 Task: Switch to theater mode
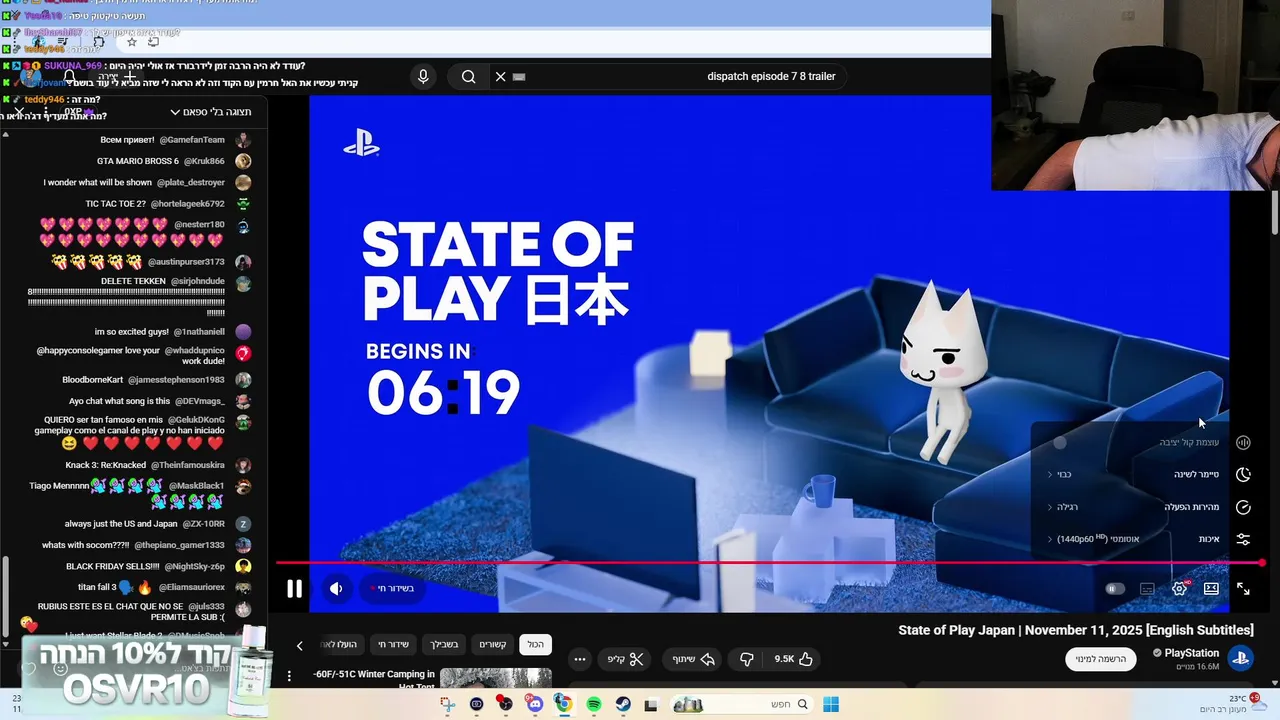click(x=1211, y=589)
